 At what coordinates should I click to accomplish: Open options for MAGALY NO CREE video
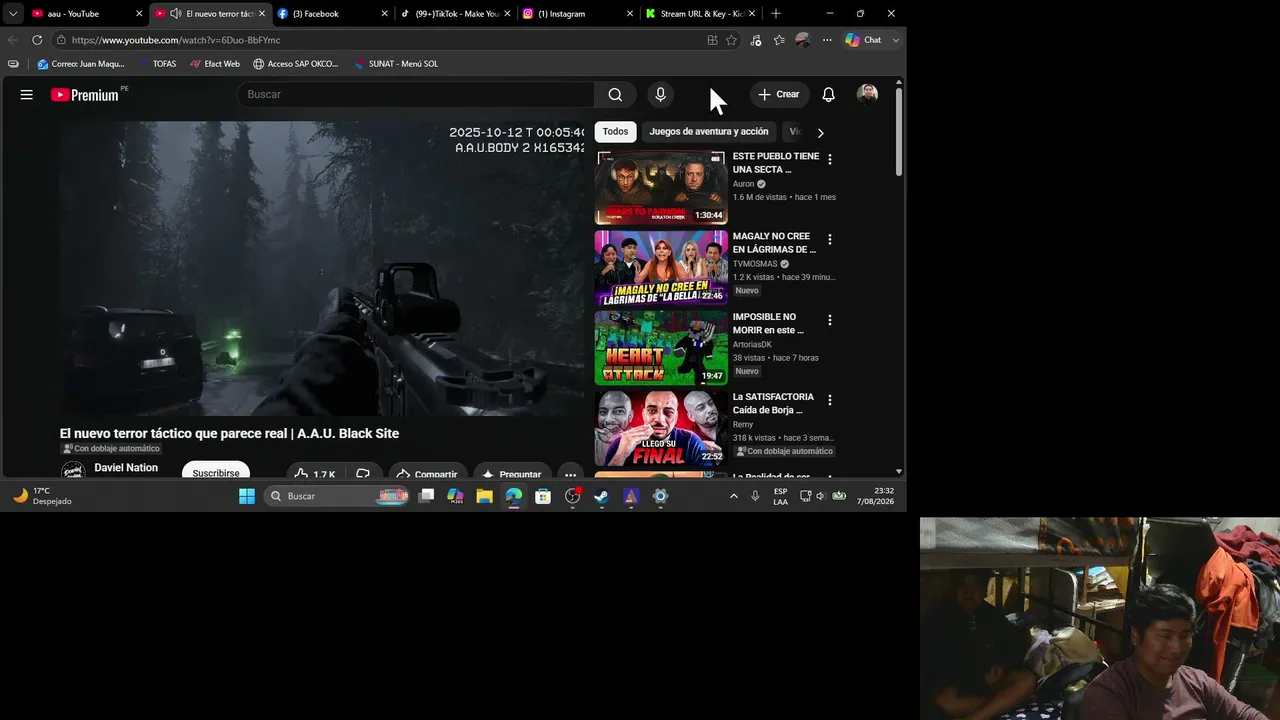point(829,239)
